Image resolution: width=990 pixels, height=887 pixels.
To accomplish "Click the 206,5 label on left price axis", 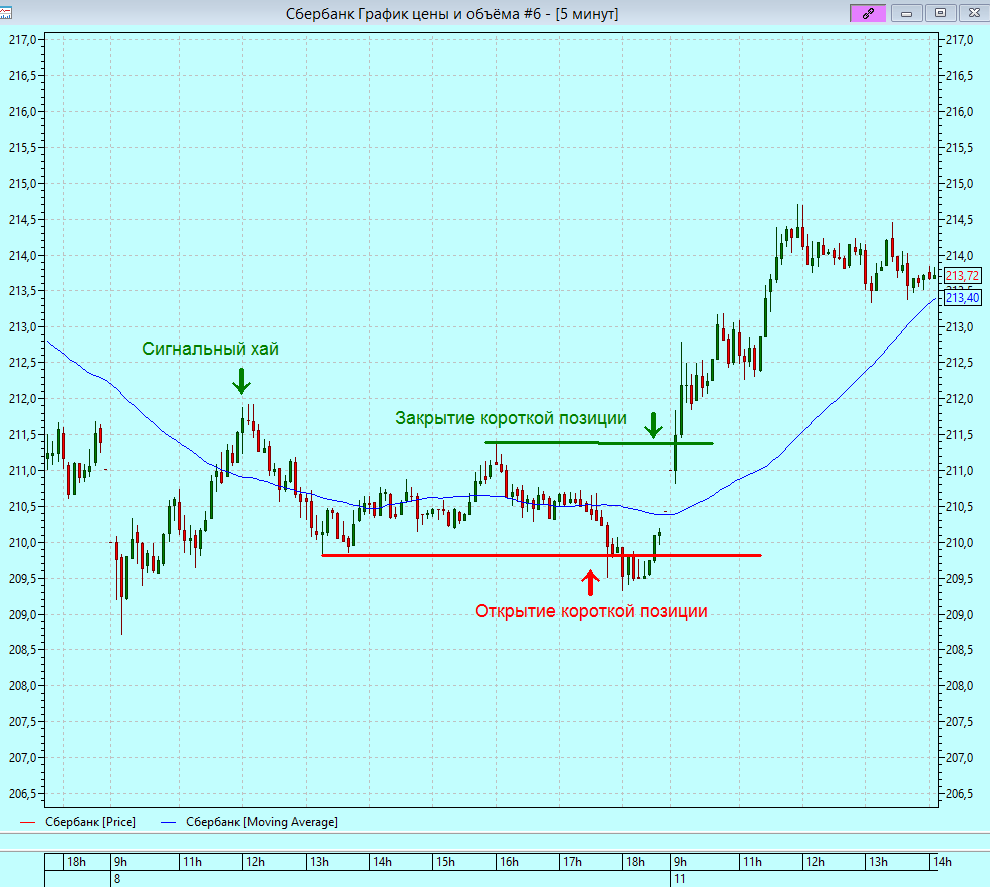I will coord(23,794).
